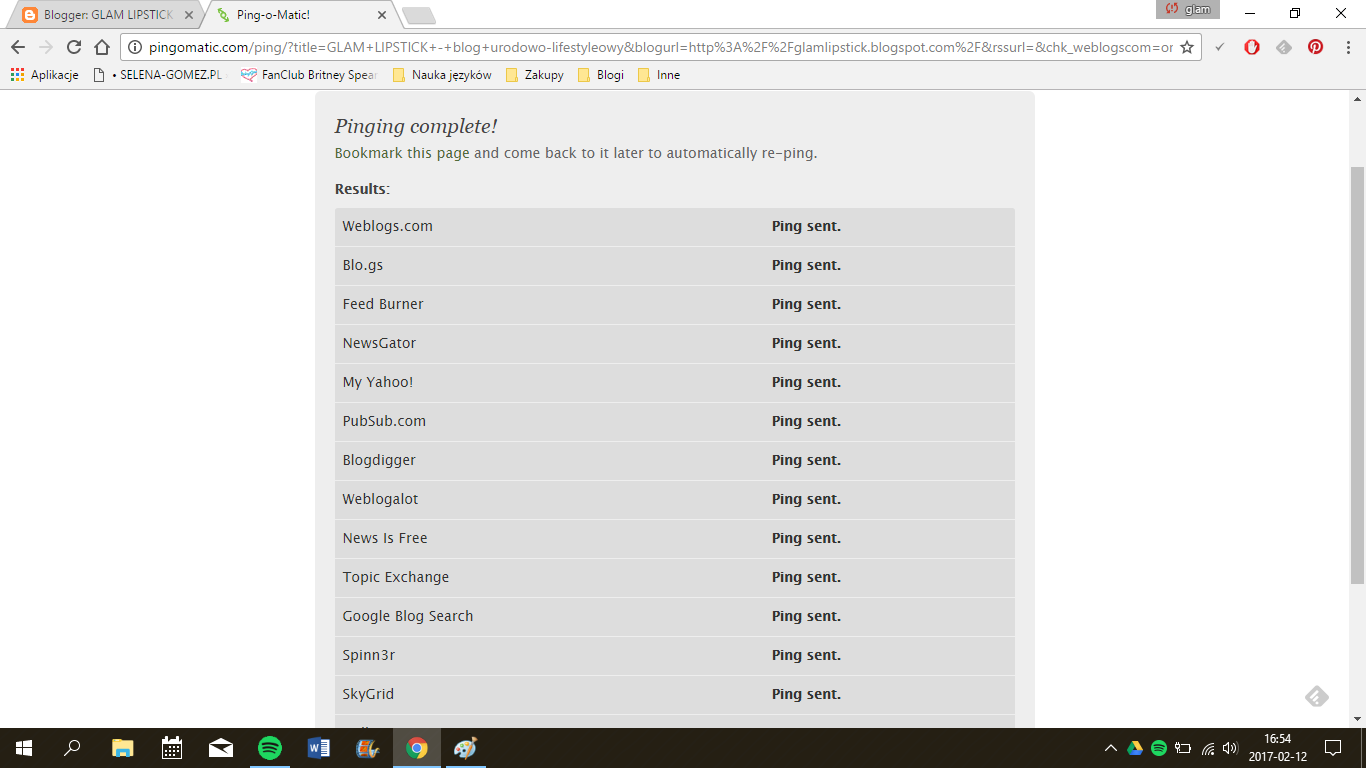Click the pingomatic.com address bar

(660, 47)
